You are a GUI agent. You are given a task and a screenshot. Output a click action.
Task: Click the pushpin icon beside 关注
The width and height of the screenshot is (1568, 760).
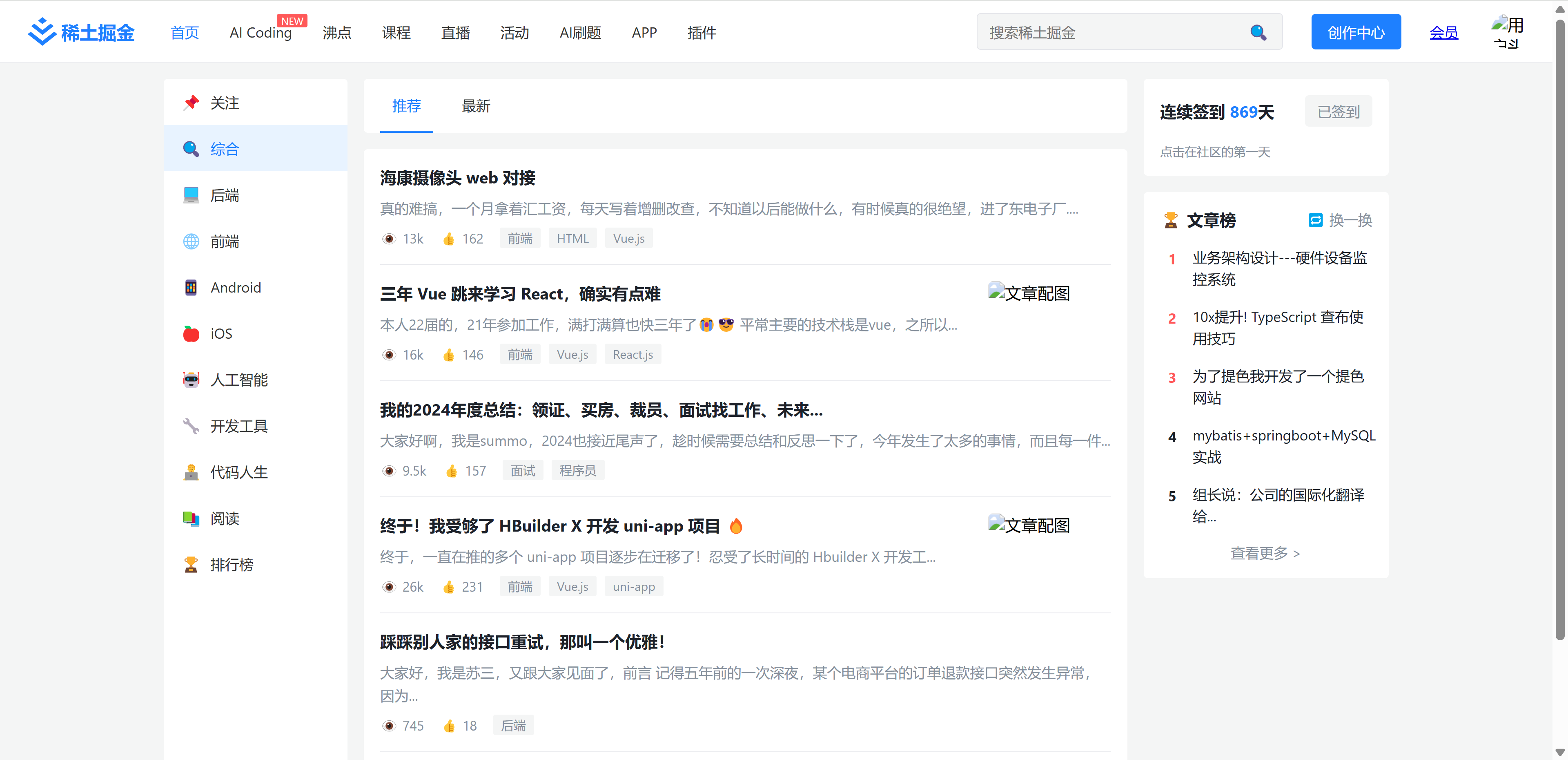click(x=191, y=103)
